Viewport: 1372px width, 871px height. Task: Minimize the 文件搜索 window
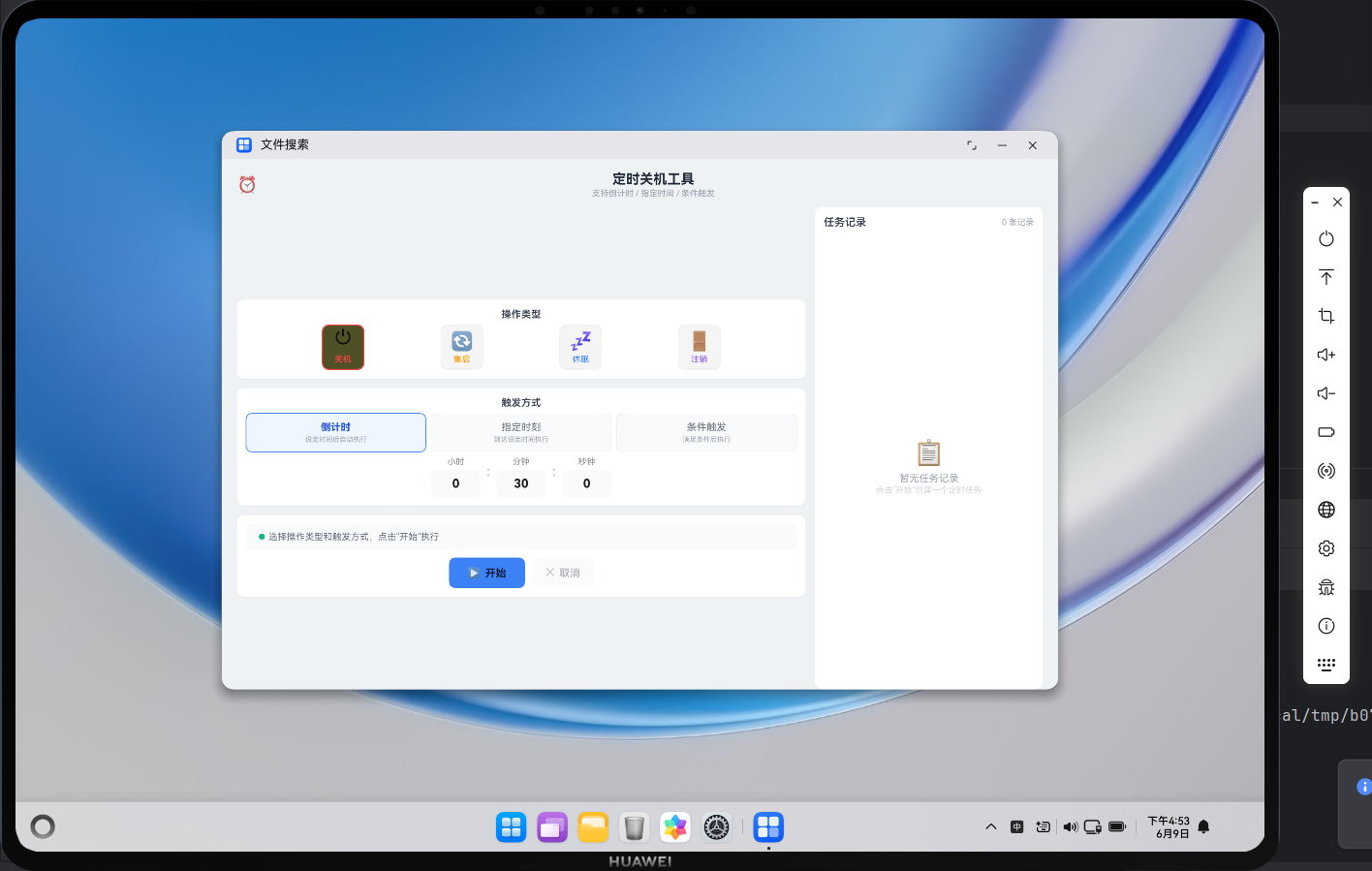point(1002,145)
